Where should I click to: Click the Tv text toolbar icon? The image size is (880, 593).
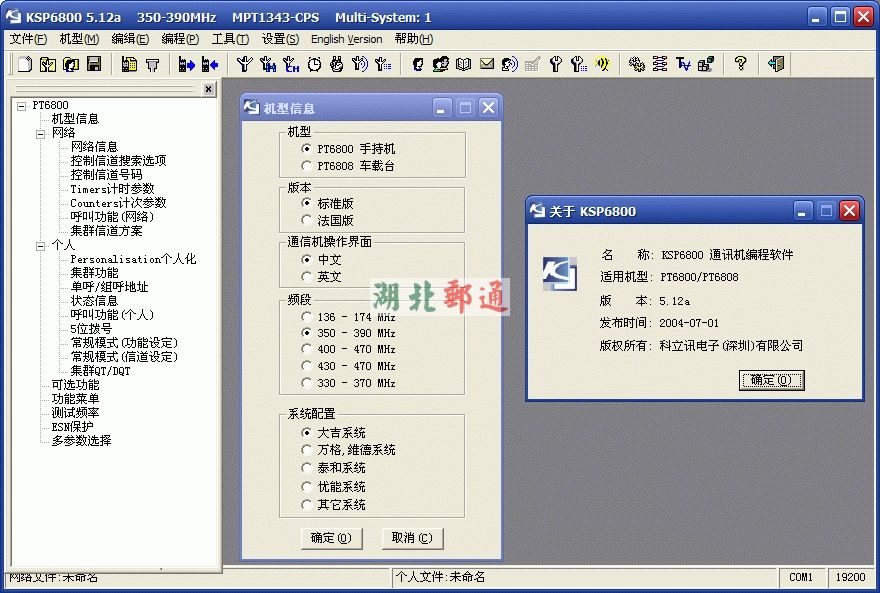coord(683,64)
